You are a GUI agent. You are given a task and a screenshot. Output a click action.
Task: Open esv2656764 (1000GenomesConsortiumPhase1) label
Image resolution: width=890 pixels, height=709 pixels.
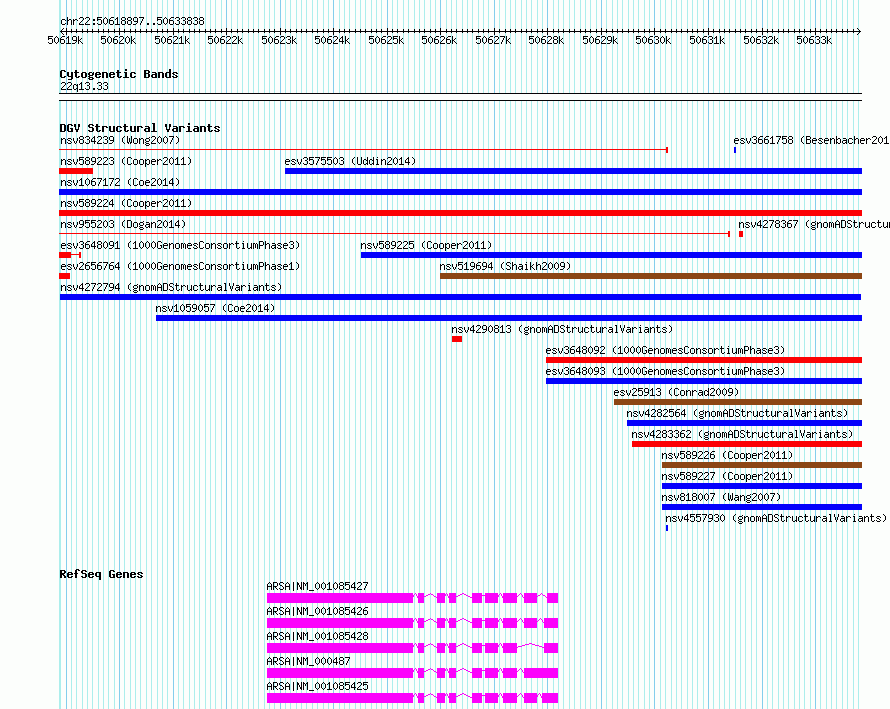coord(180,266)
